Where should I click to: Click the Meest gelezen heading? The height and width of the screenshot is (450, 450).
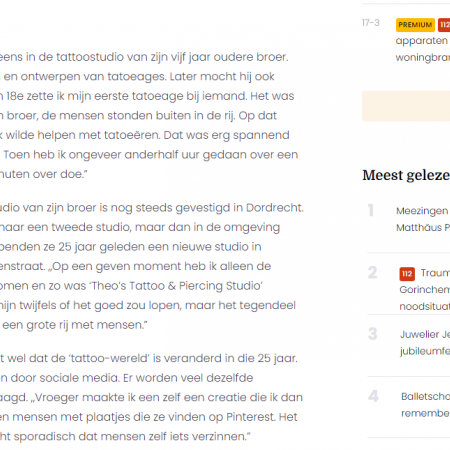[406, 175]
